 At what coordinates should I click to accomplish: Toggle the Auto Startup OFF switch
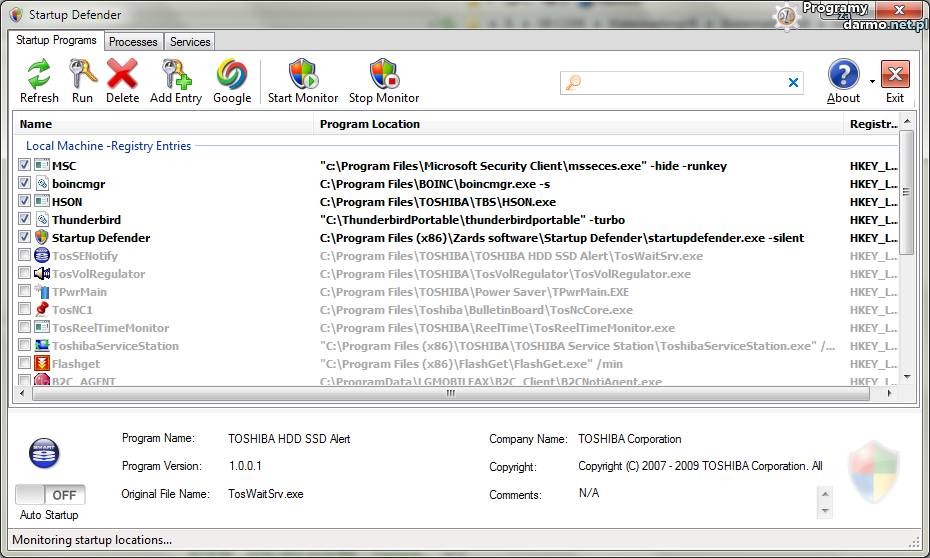click(x=50, y=495)
